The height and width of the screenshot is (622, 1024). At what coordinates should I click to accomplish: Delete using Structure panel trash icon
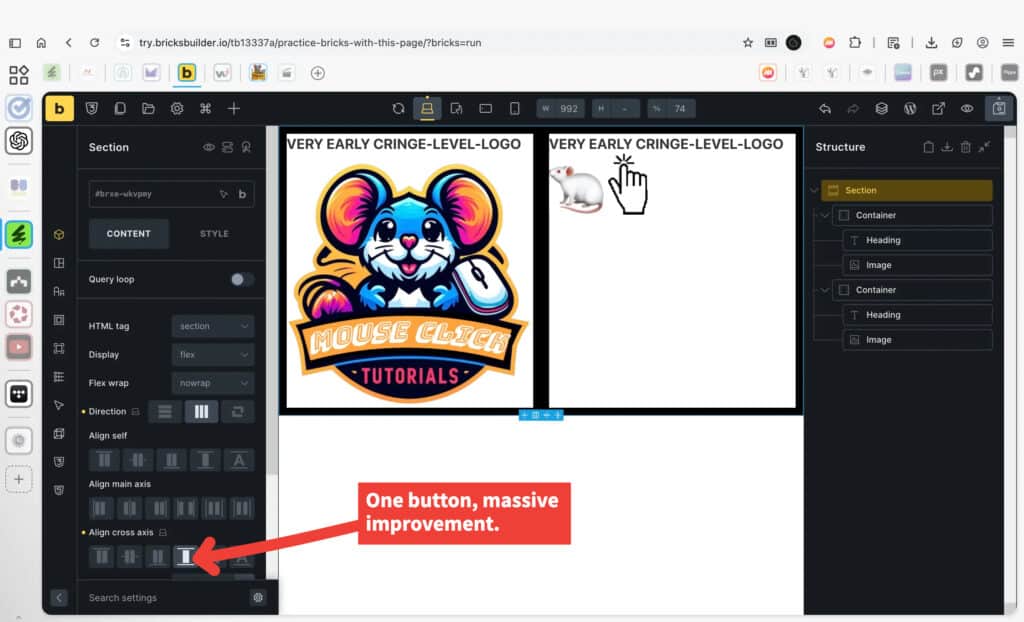click(965, 147)
